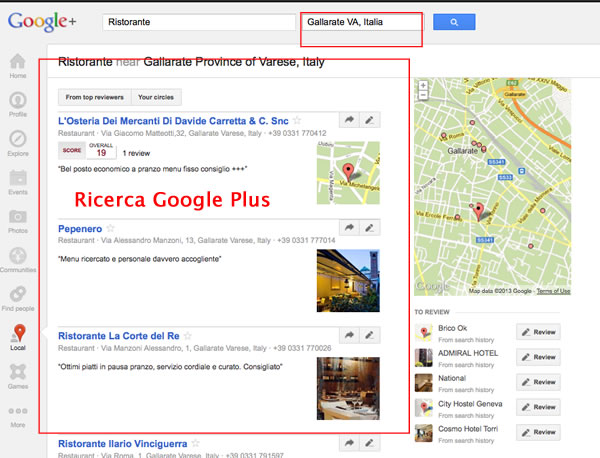This screenshot has width=600, height=458.
Task: Review City Hostel Geneva
Action: point(538,407)
